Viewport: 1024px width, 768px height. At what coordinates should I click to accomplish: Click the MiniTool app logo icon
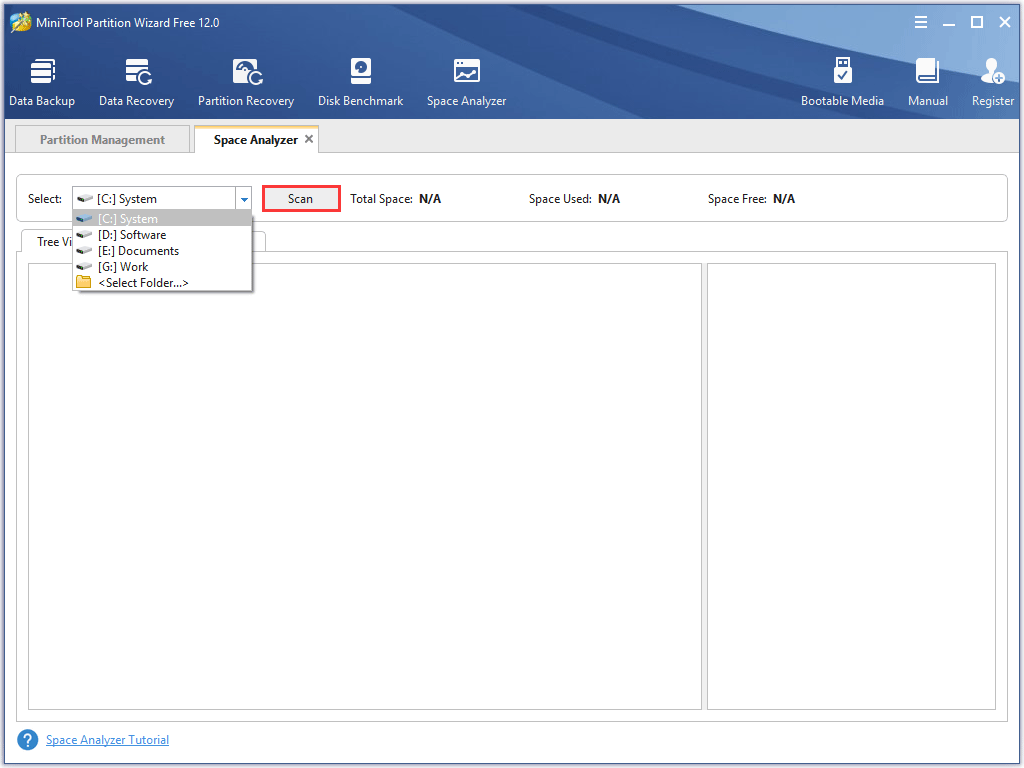20,22
